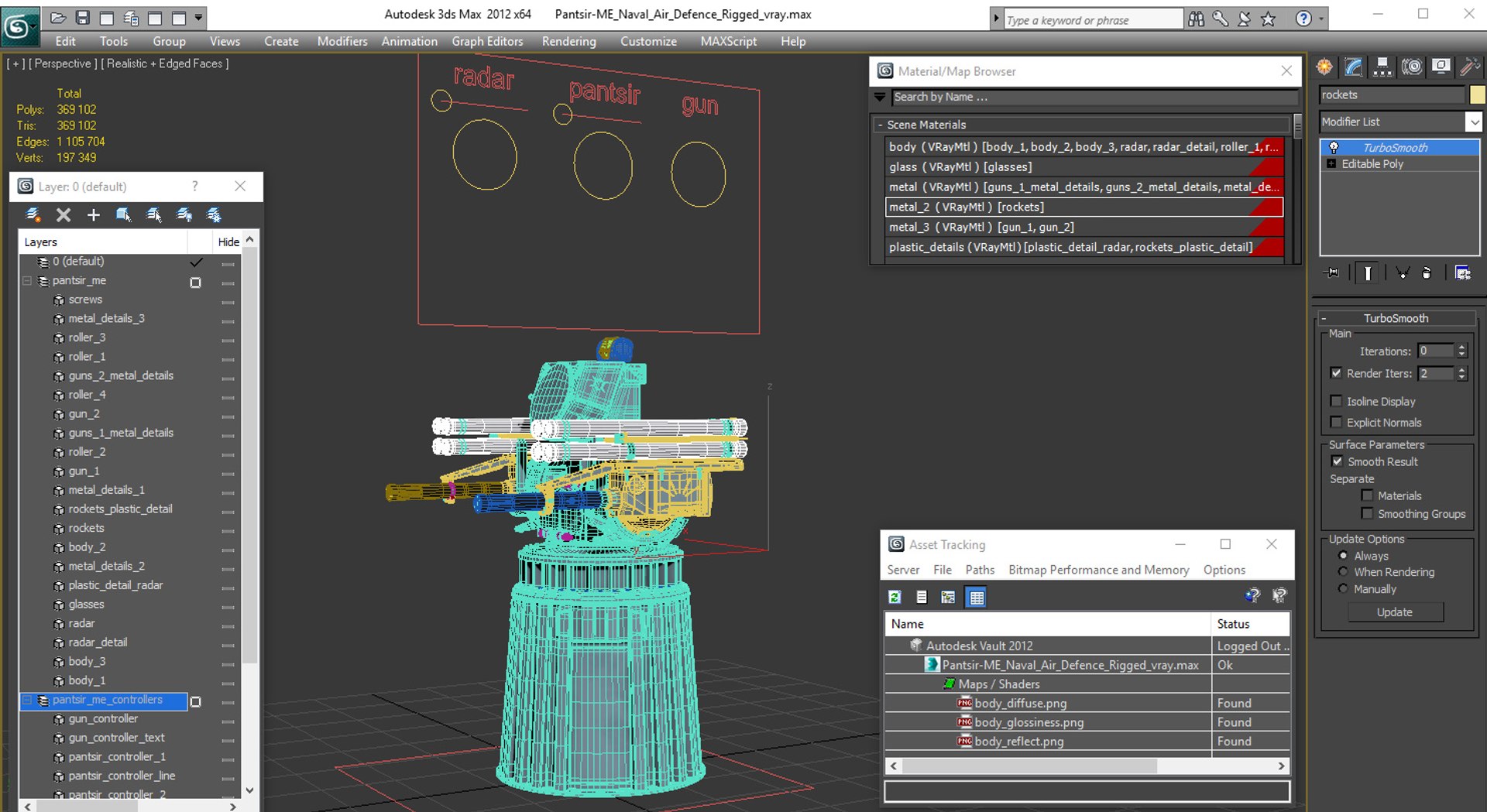The image size is (1487, 812).
Task: Collapse the pantsir_me_controllers layer node
Action: 27,701
